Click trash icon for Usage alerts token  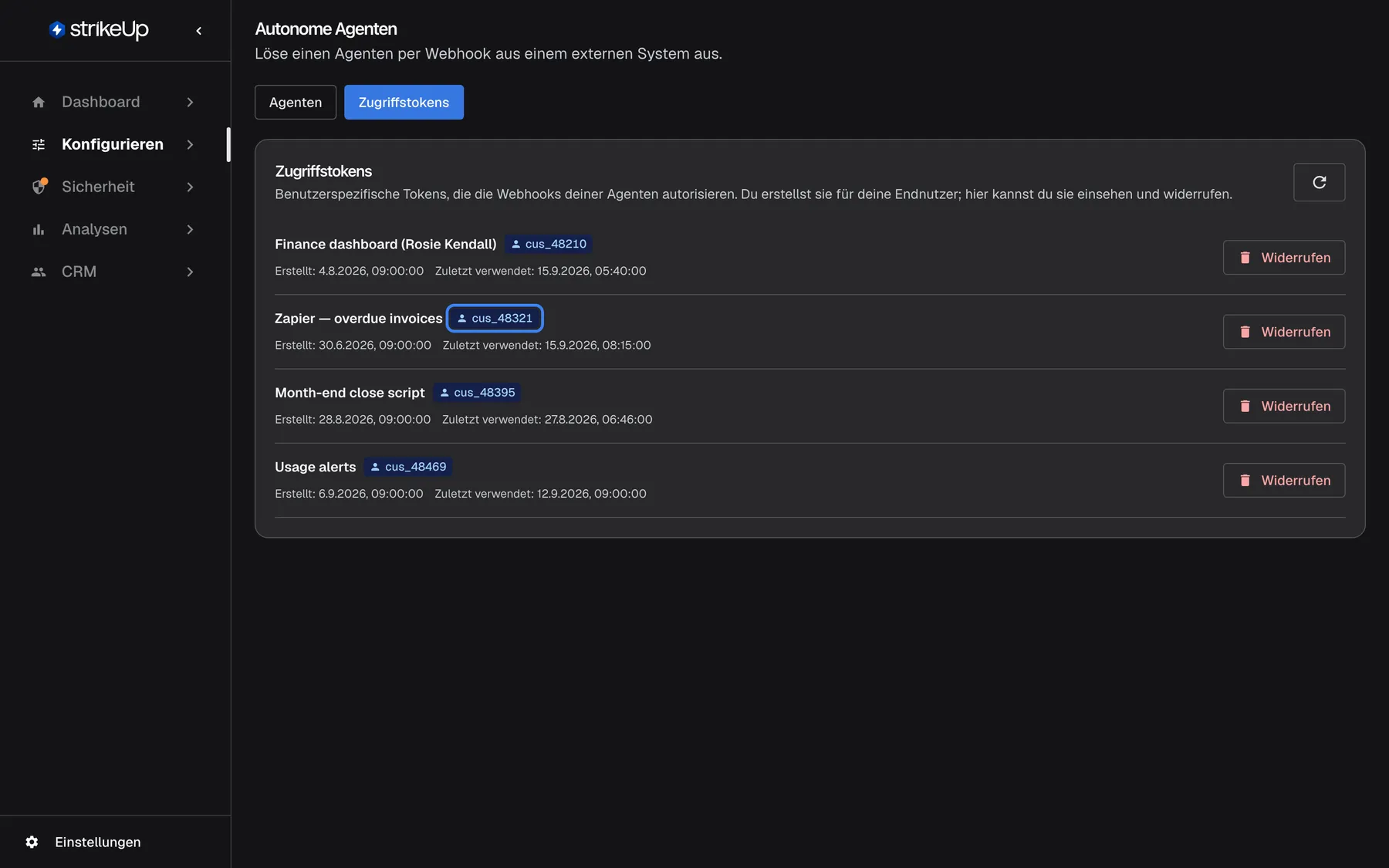[x=1245, y=480]
